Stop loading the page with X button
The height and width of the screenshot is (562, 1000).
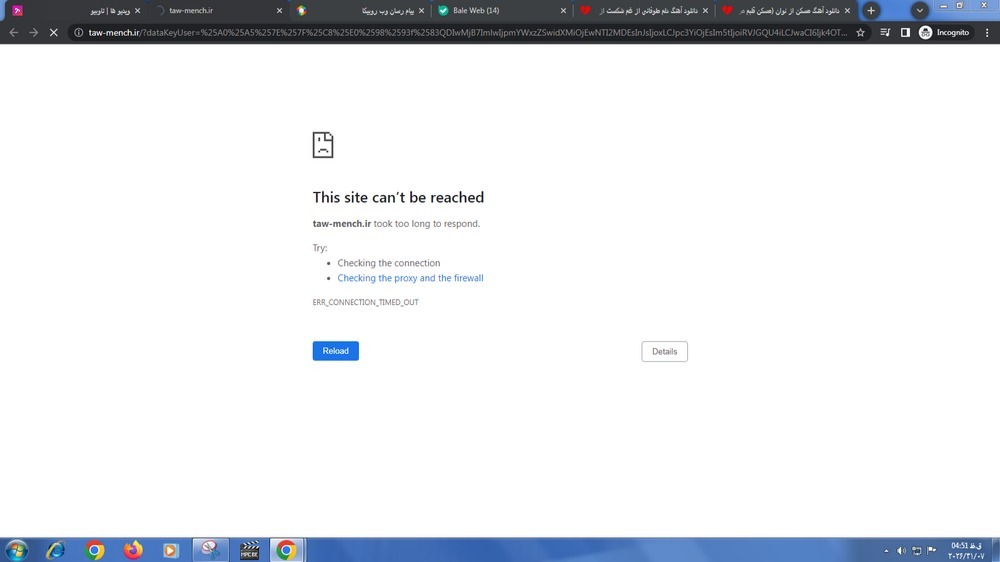coord(54,33)
